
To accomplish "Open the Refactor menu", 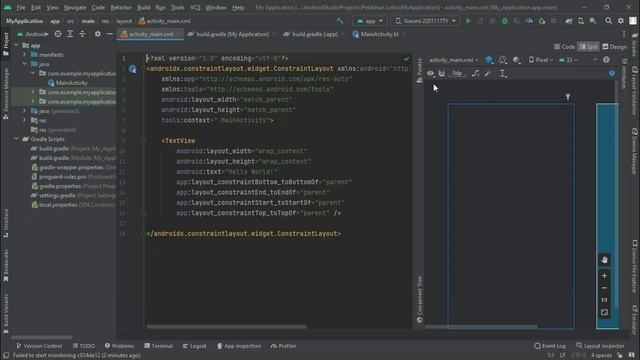I will pyautogui.click(x=121, y=7).
